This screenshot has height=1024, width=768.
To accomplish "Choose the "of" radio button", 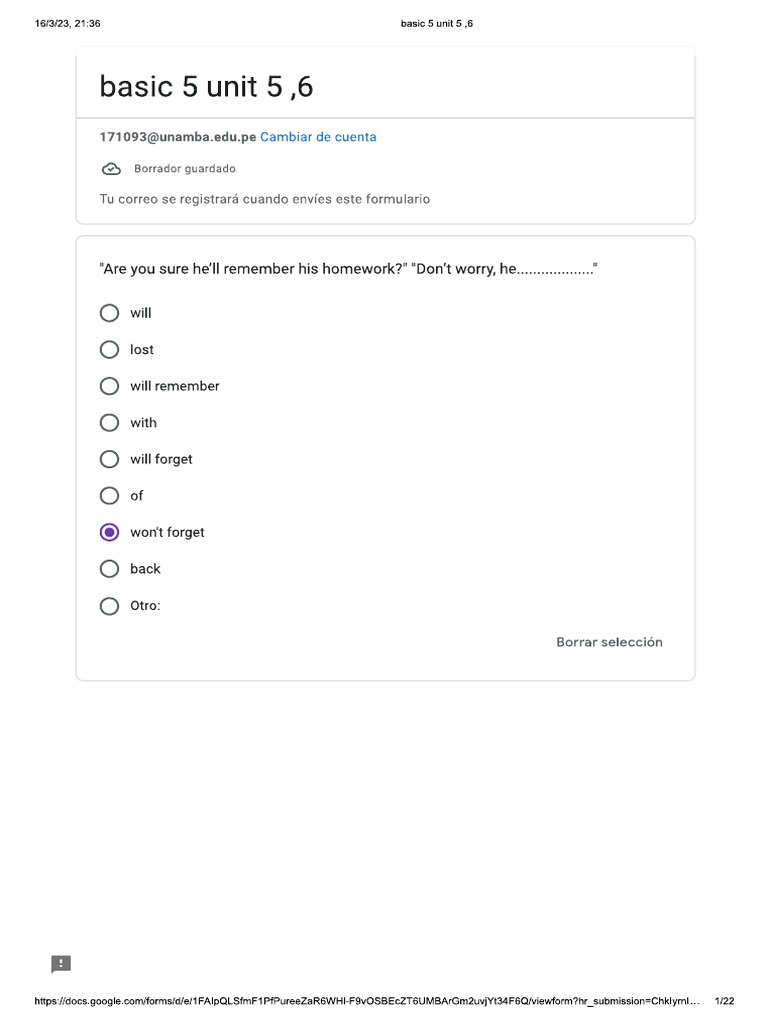I will 110,496.
